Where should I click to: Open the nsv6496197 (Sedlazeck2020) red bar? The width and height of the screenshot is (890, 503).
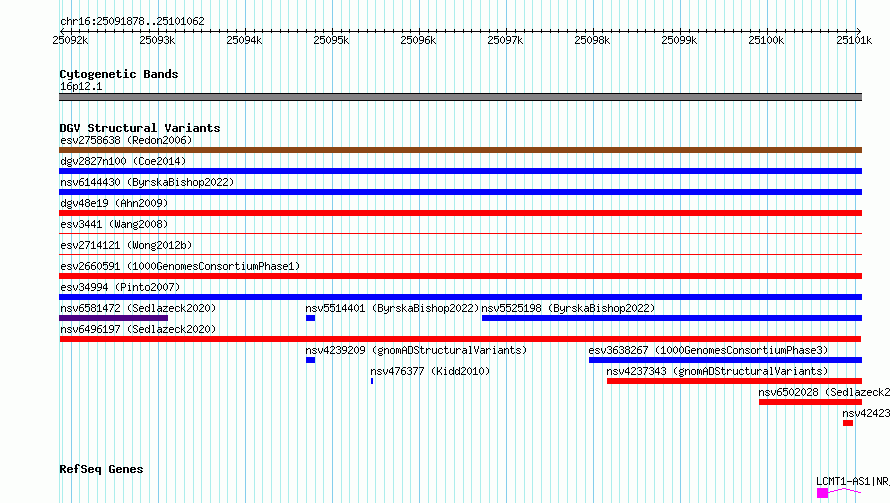[460, 339]
